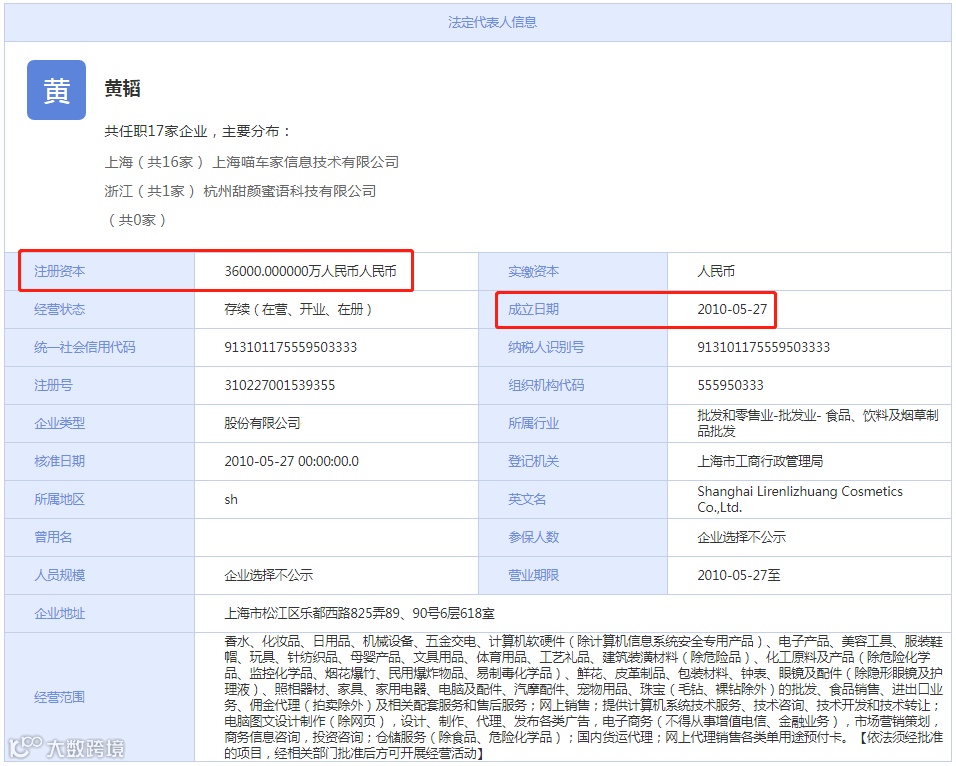The width and height of the screenshot is (956, 766).
Task: Select 股份有限公司 company type value
Action: coord(263,423)
